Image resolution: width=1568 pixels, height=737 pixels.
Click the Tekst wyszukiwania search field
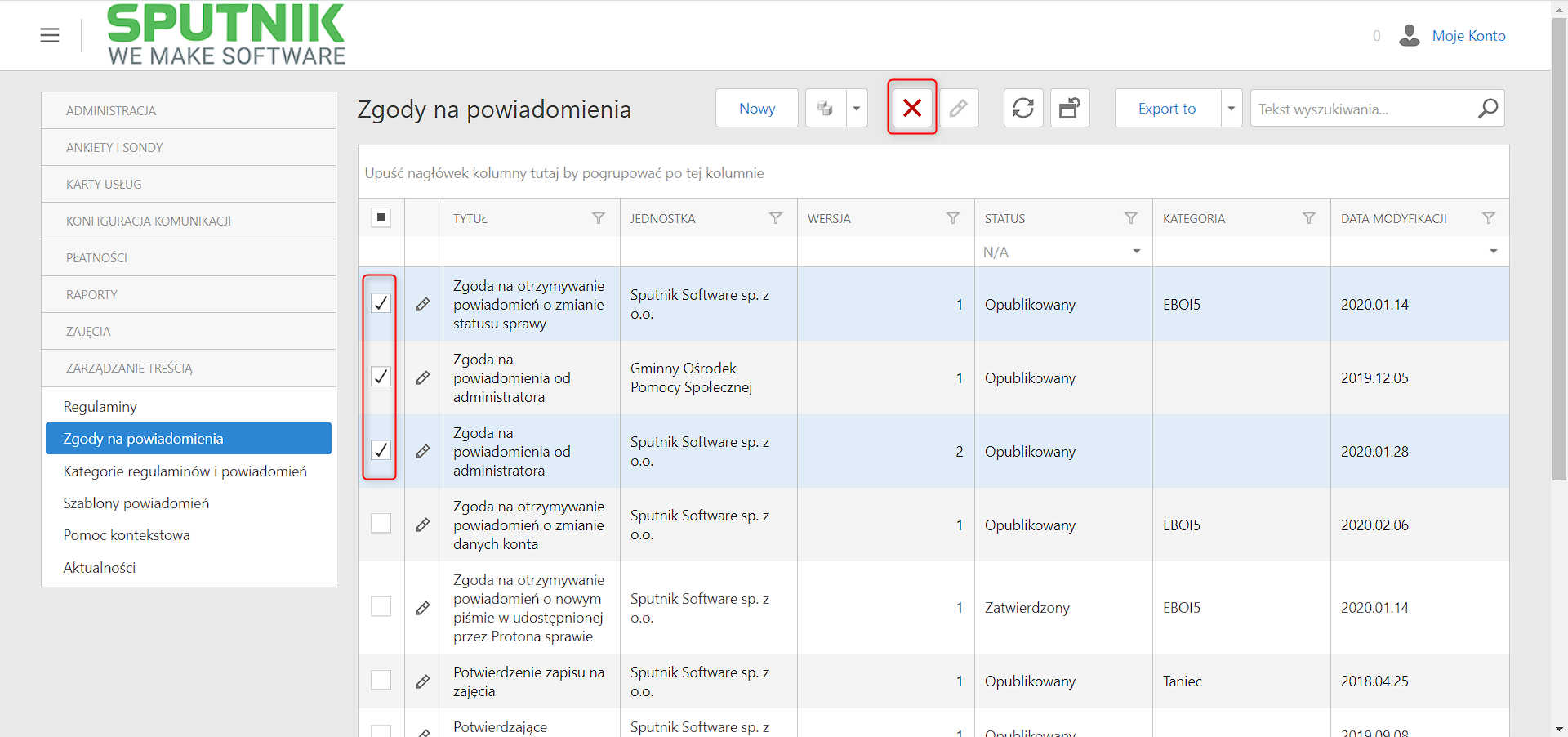tap(1364, 109)
